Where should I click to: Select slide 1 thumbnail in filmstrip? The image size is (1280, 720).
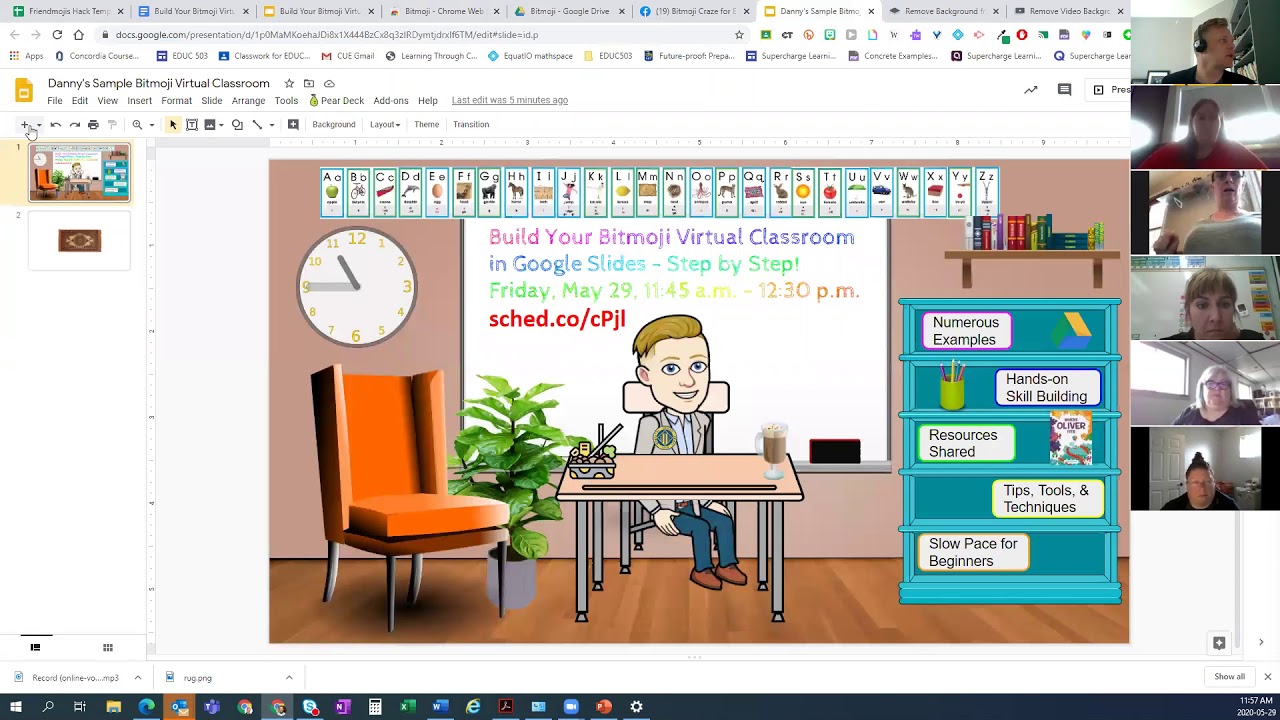coord(79,172)
